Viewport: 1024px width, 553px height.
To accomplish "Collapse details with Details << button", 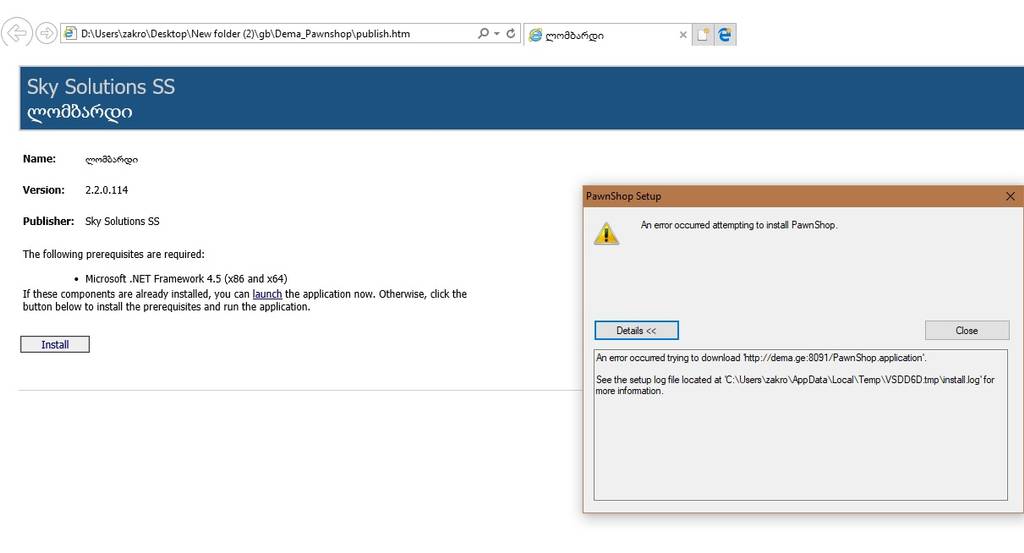I will 636,330.
